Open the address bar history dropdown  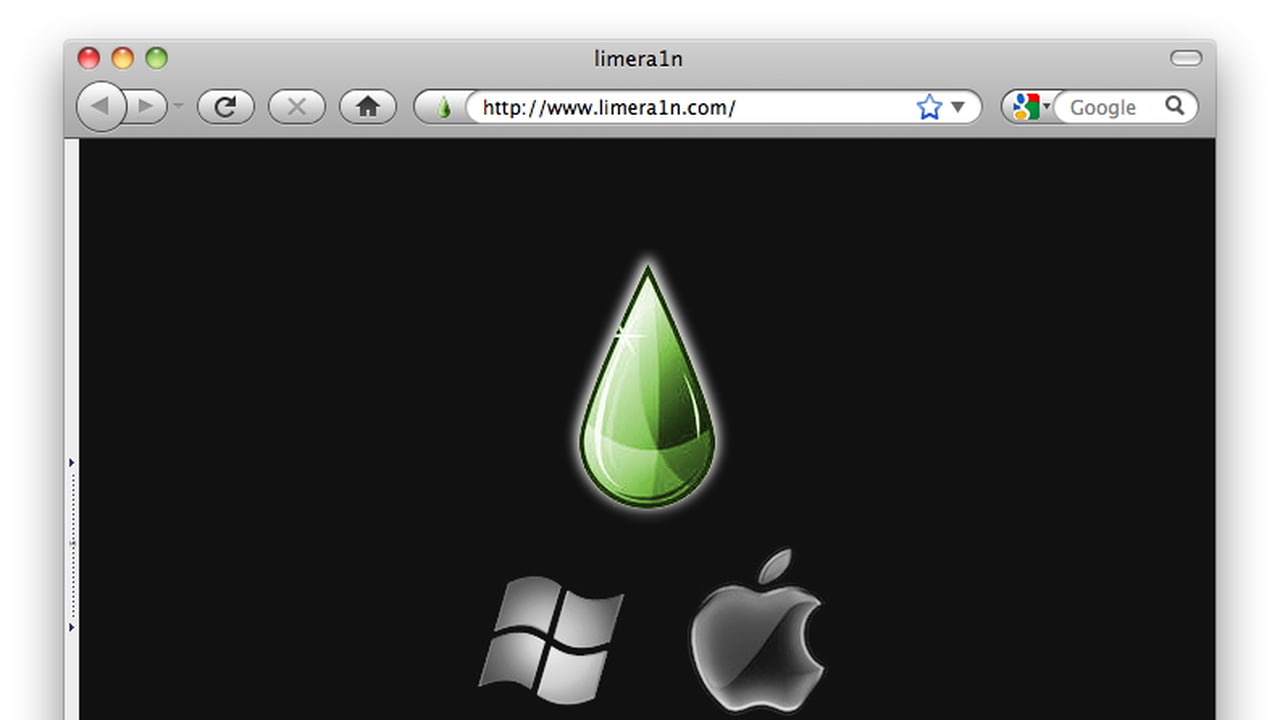click(958, 107)
